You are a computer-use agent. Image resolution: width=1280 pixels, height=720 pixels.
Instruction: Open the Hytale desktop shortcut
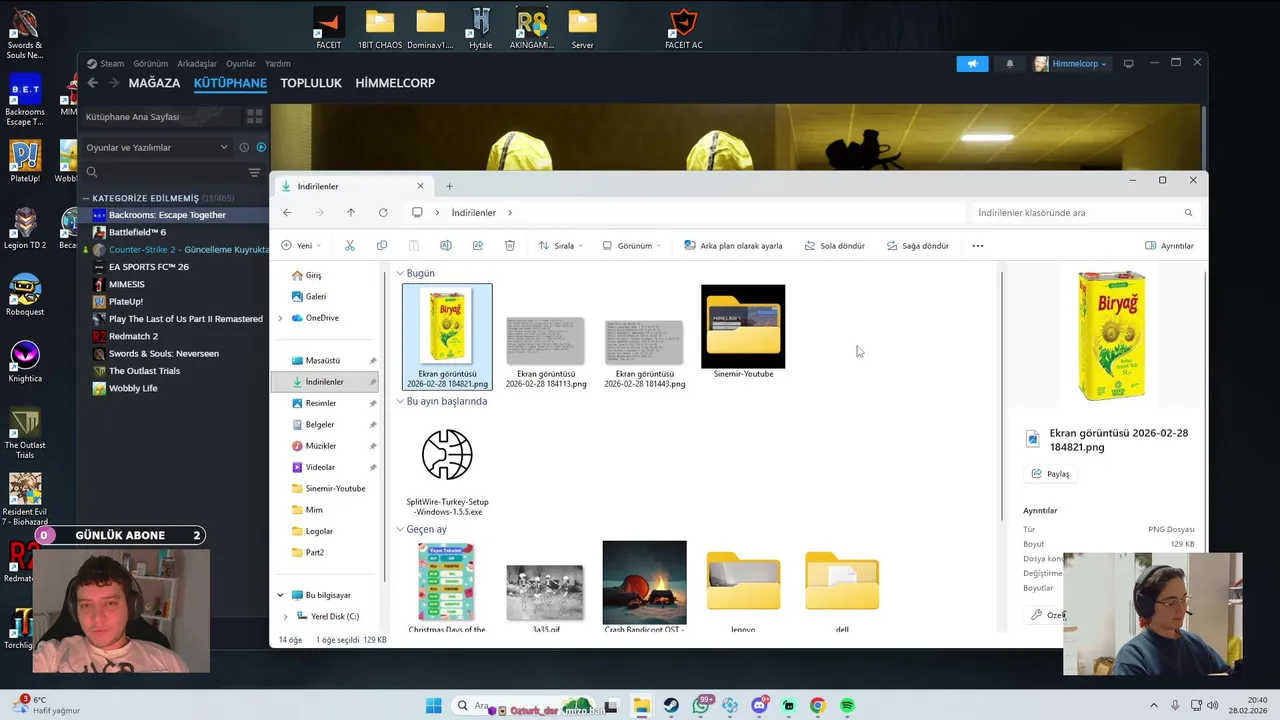coord(480,29)
